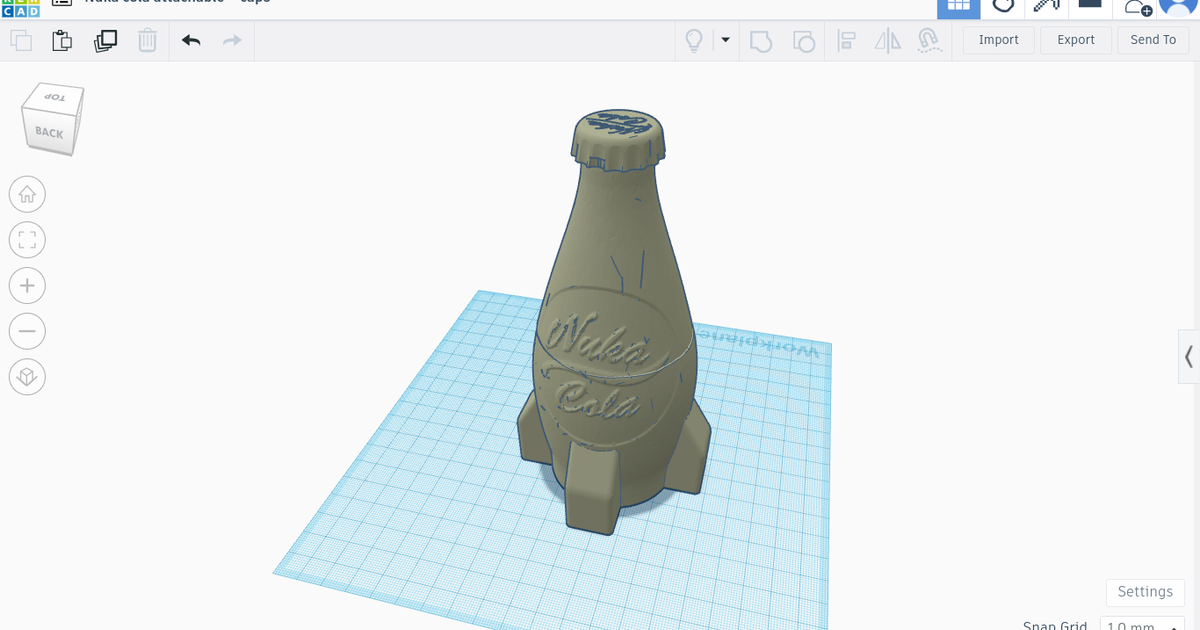1200x630 pixels.
Task: Switch to Bricks view
Action: pyautogui.click(x=1090, y=7)
